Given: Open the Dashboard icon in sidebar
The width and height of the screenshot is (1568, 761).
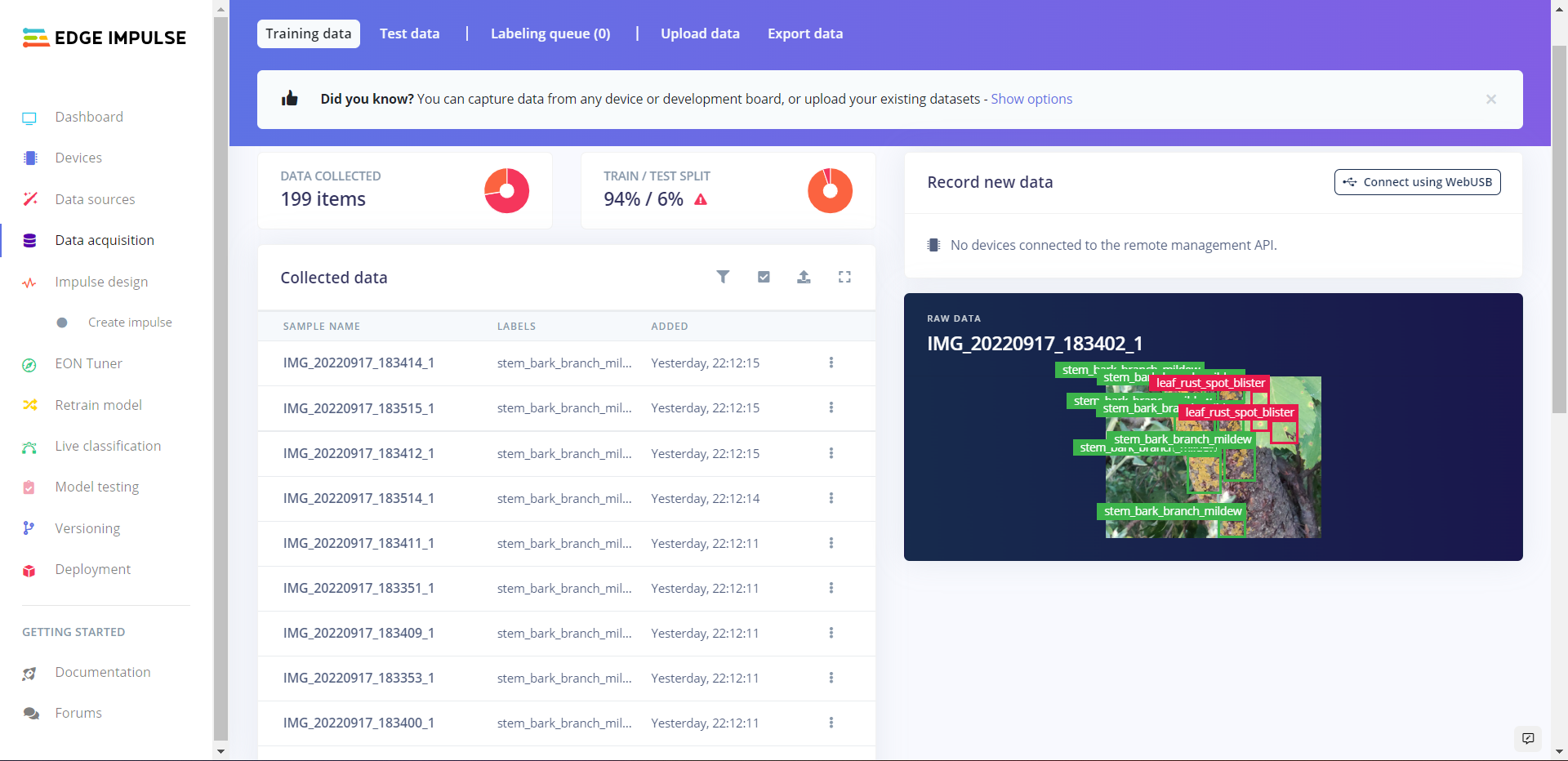Looking at the screenshot, I should pyautogui.click(x=29, y=118).
